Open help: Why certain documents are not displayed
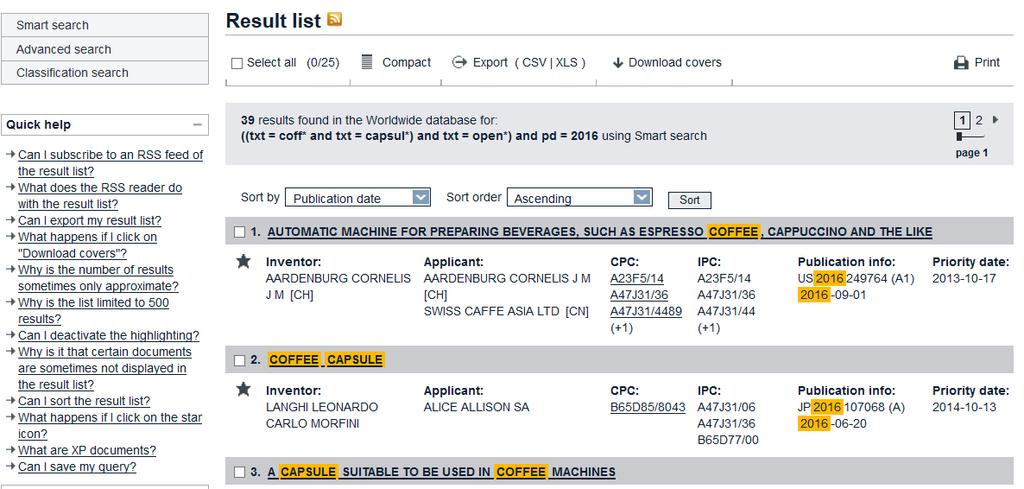1024x489 pixels. (104, 368)
